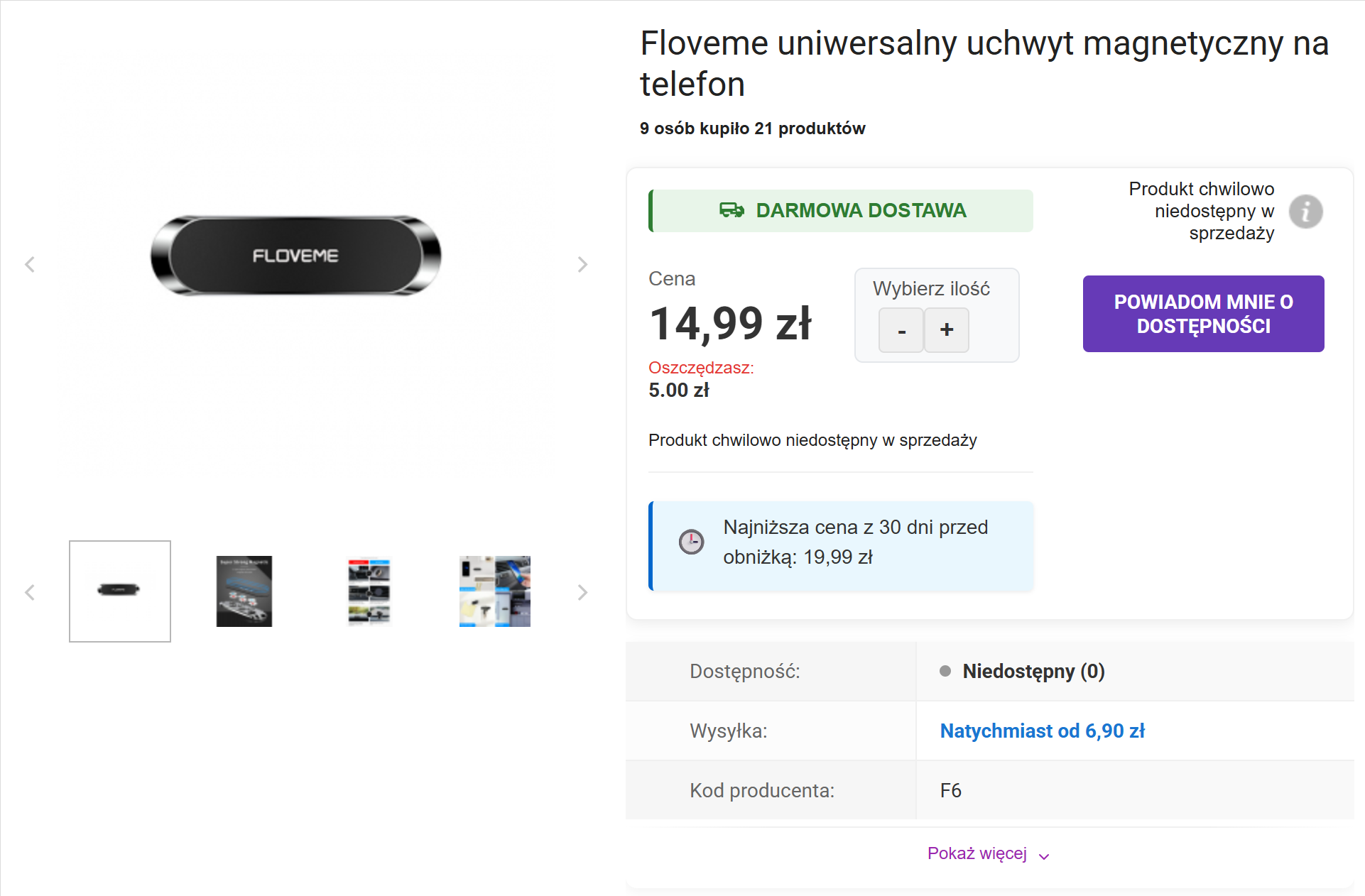Click Powiadom mnie o dostępności button

pyautogui.click(x=1203, y=314)
